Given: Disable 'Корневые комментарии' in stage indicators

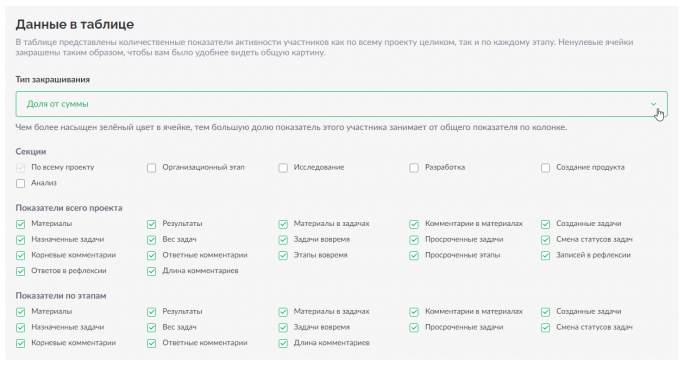Looking at the screenshot, I should coord(21,343).
